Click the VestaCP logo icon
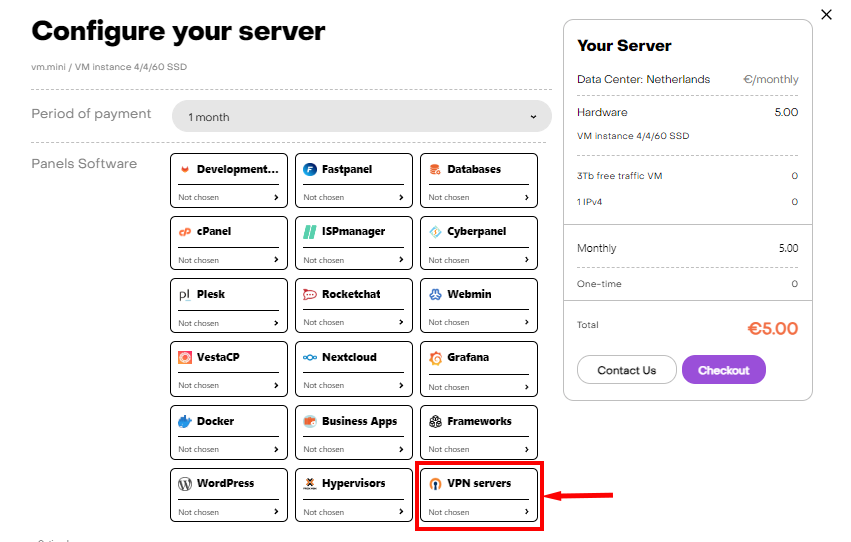This screenshot has width=851, height=542. click(185, 358)
